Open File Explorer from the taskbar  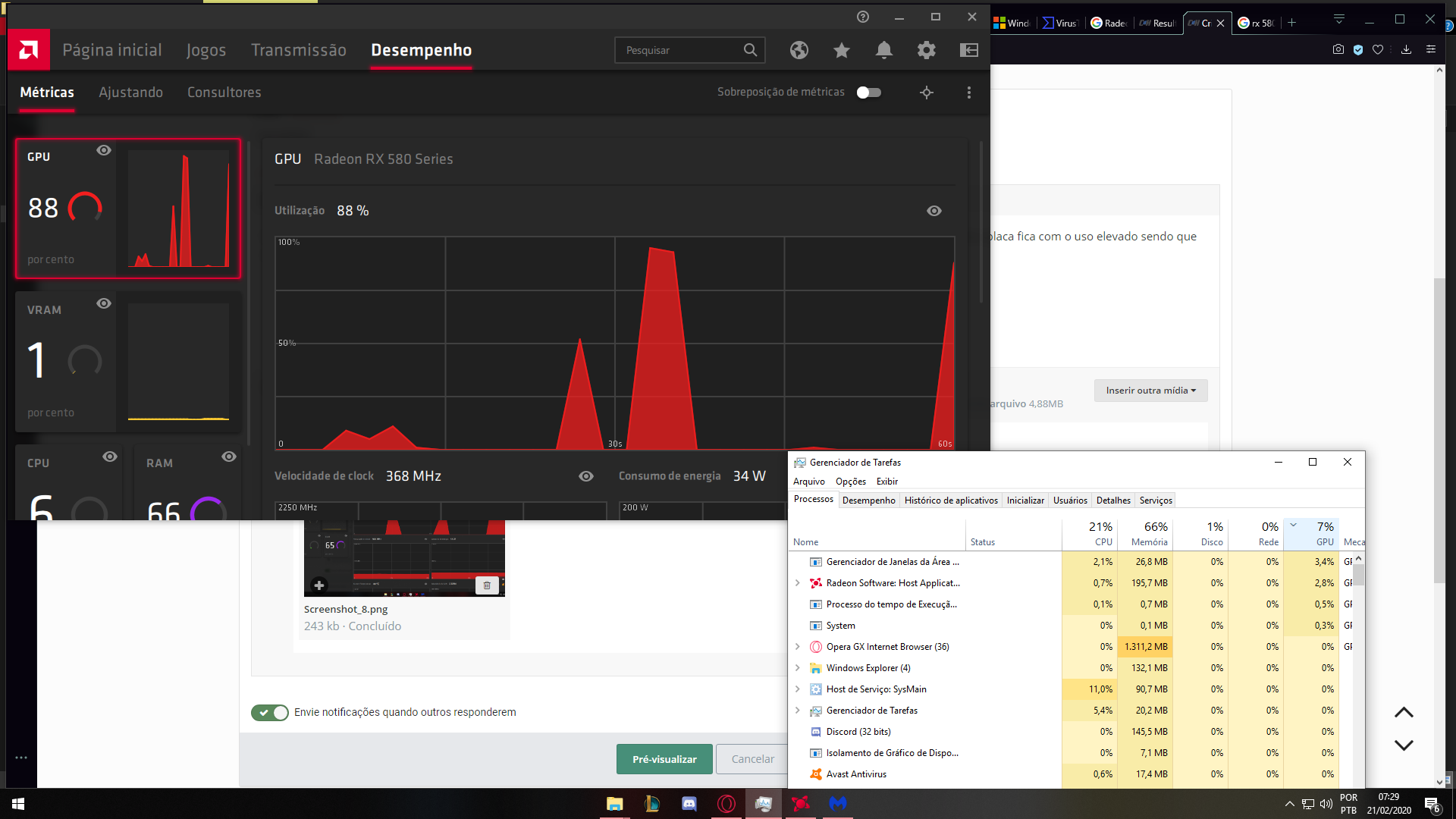tap(614, 804)
